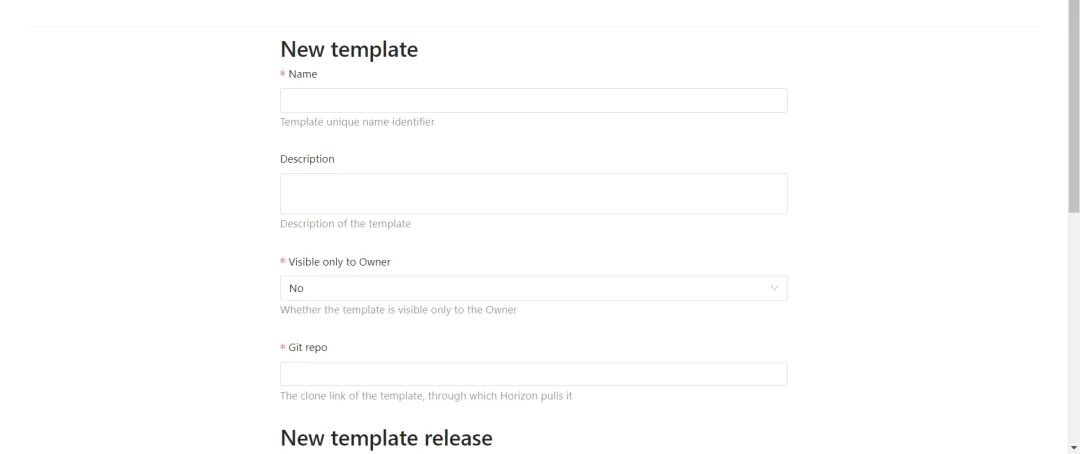Image resolution: width=1080 pixels, height=454 pixels.
Task: Click the 'Description of the template' hint text
Action: click(345, 224)
